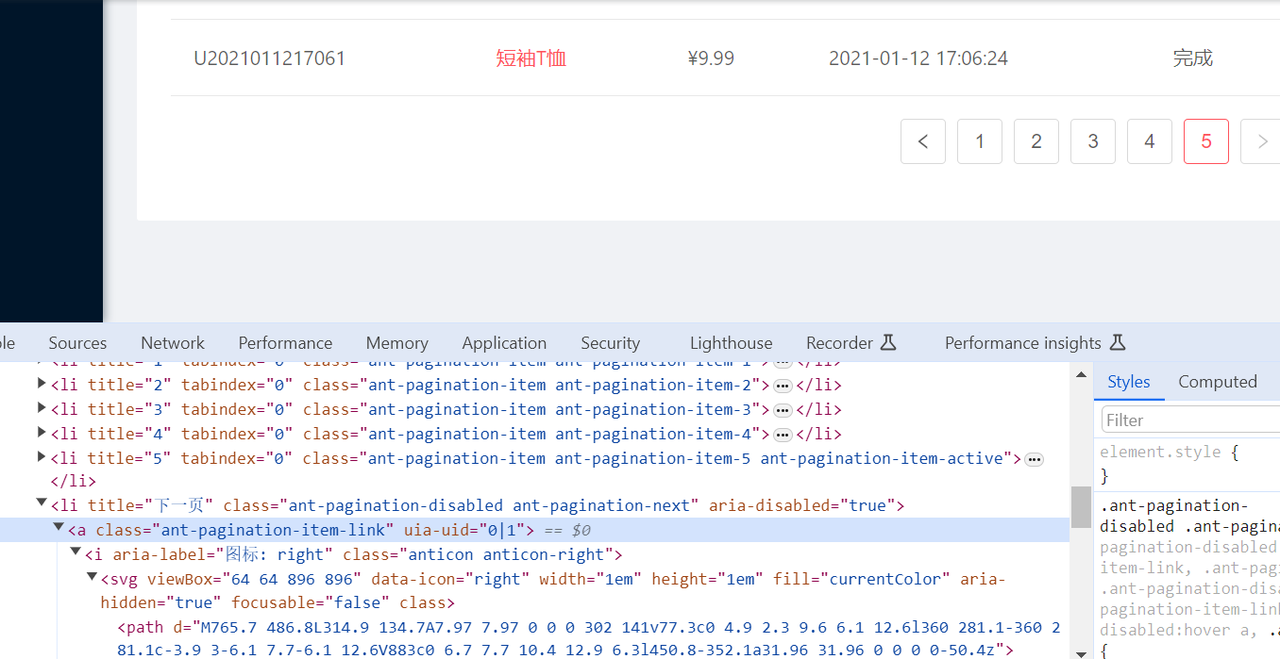Open the Performance tab
The height and width of the screenshot is (659, 1280).
tap(285, 343)
